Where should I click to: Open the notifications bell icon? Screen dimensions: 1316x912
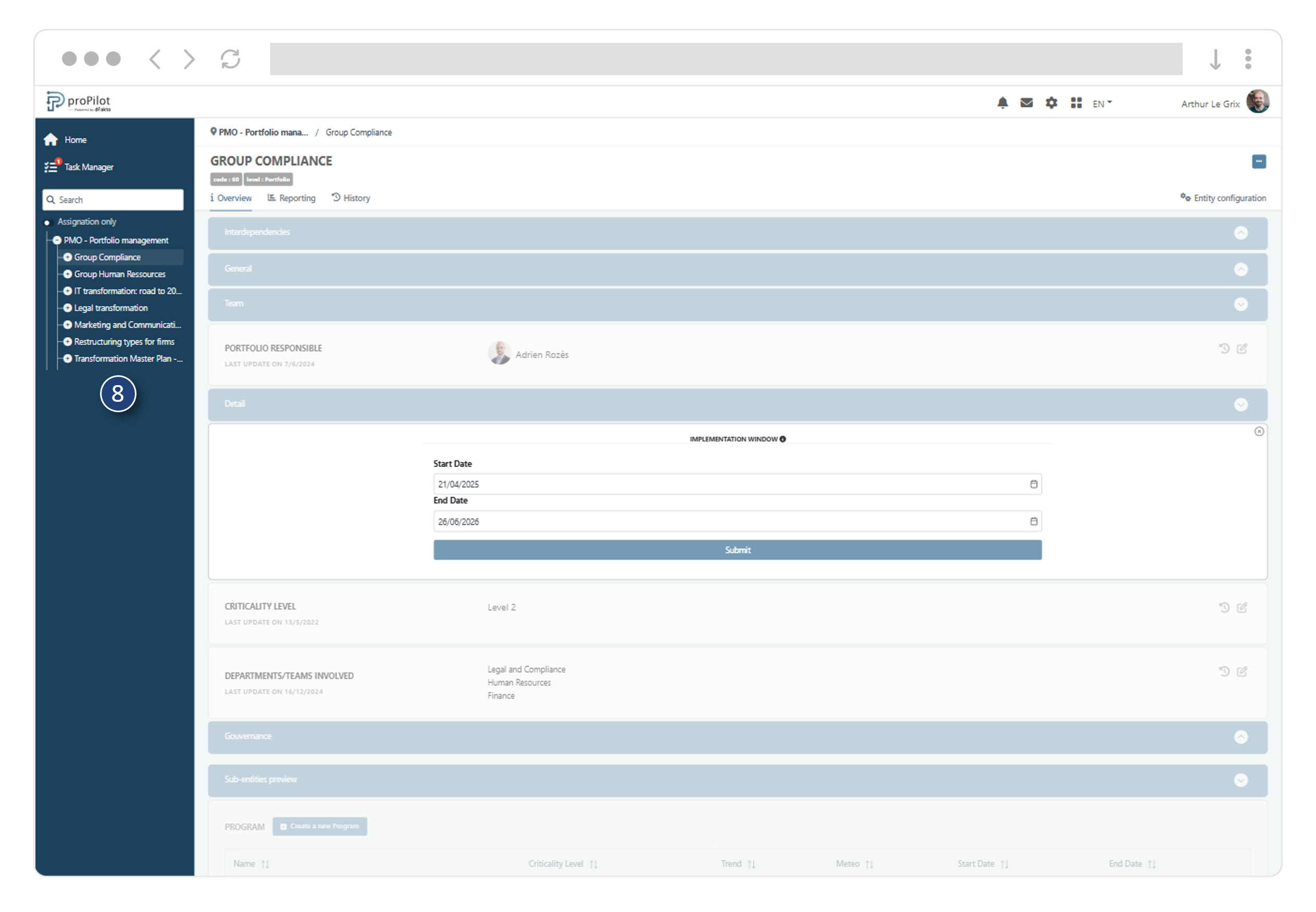pyautogui.click(x=1002, y=103)
